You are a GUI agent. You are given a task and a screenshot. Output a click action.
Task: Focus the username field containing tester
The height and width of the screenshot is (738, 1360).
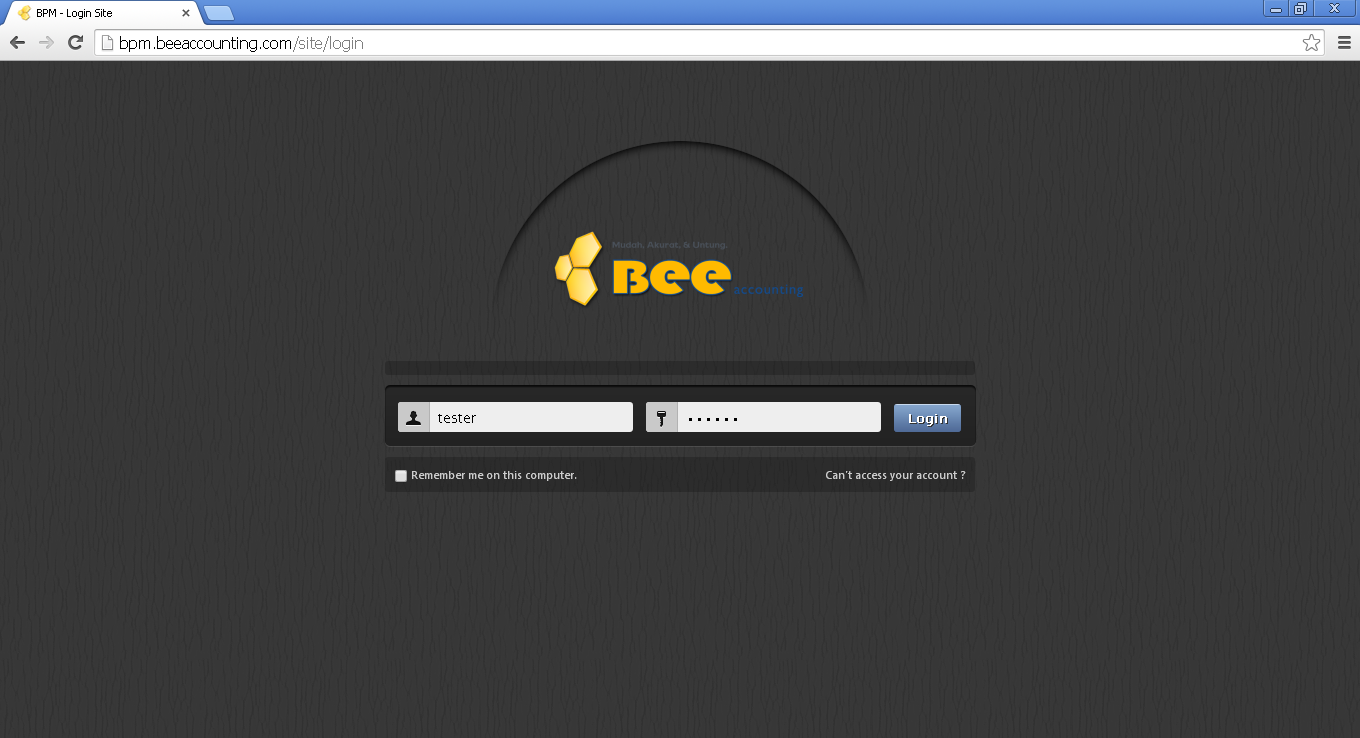point(531,417)
